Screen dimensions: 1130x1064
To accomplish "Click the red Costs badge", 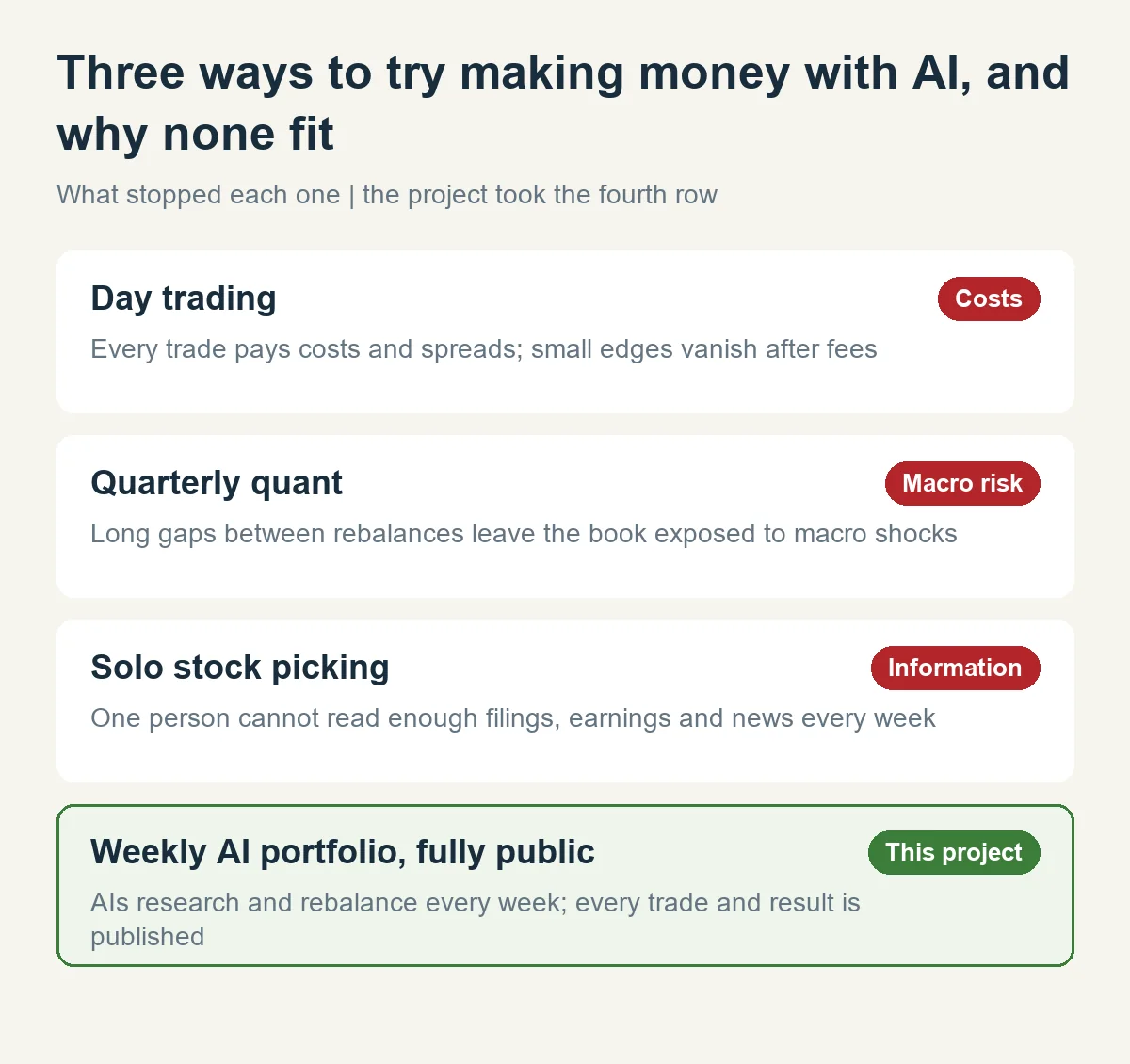I will pos(989,298).
